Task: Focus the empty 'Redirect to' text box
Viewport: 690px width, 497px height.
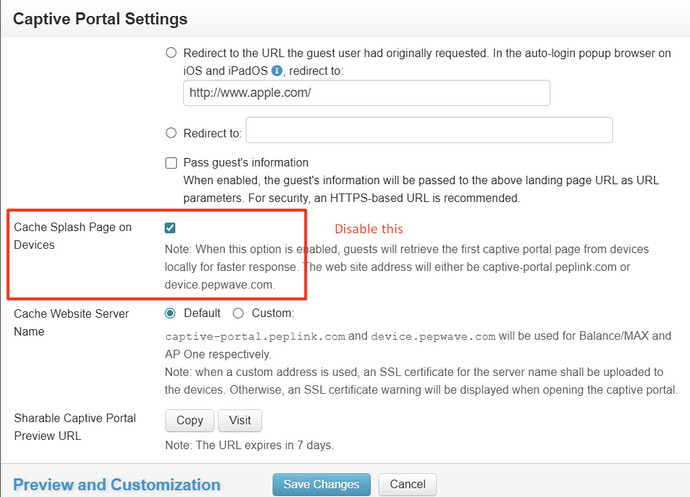Action: pos(428,131)
